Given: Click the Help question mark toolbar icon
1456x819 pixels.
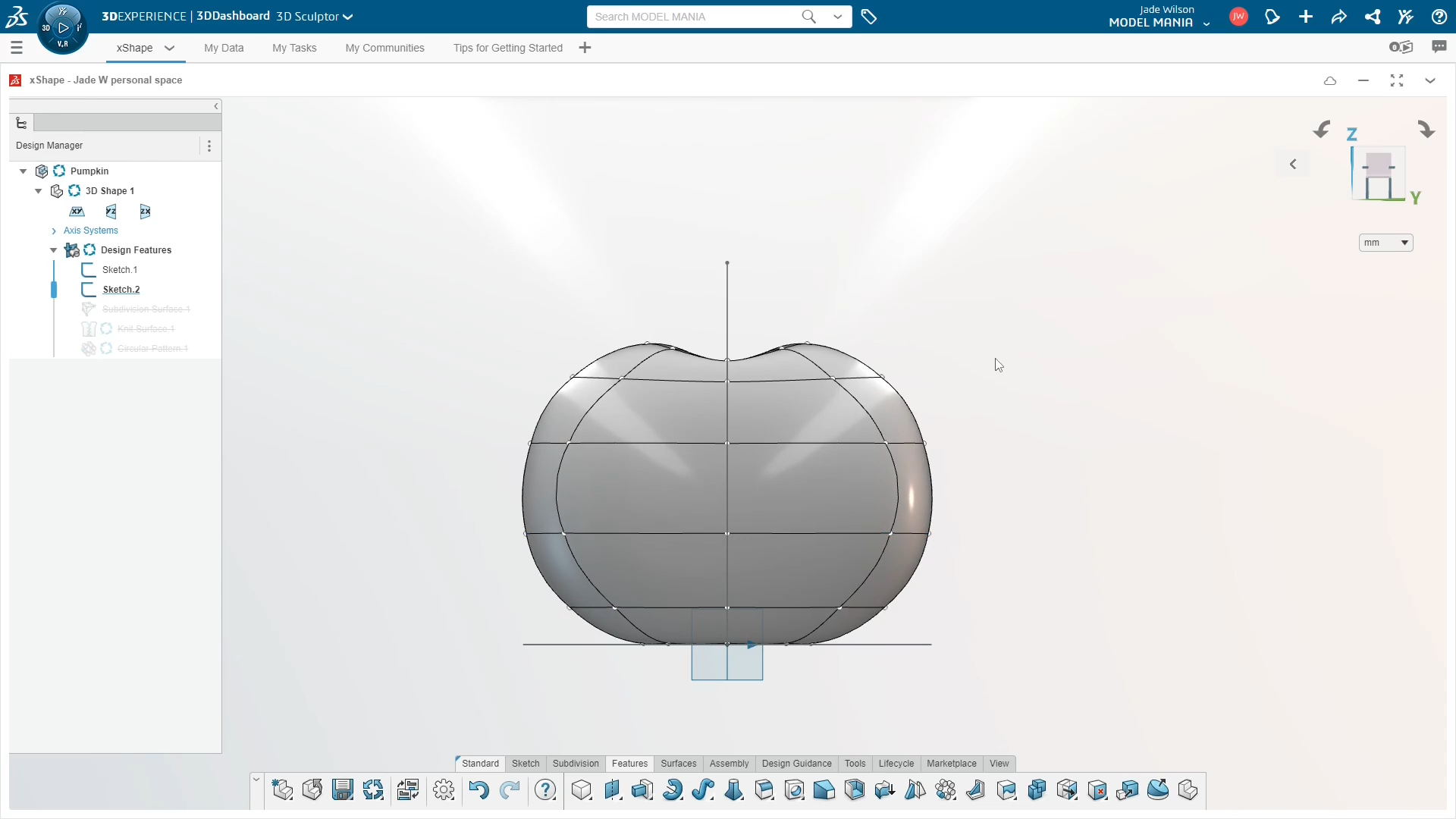Looking at the screenshot, I should [x=545, y=790].
